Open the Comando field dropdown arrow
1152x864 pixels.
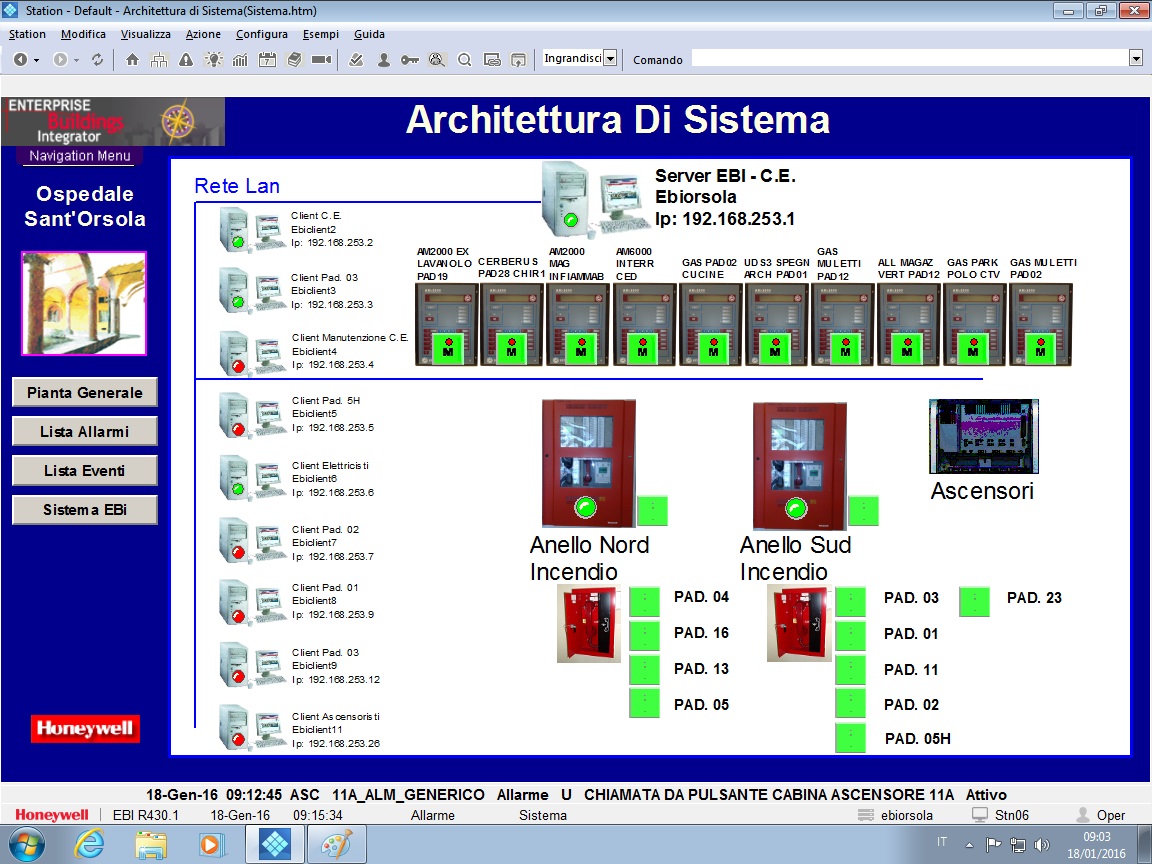tap(1135, 59)
